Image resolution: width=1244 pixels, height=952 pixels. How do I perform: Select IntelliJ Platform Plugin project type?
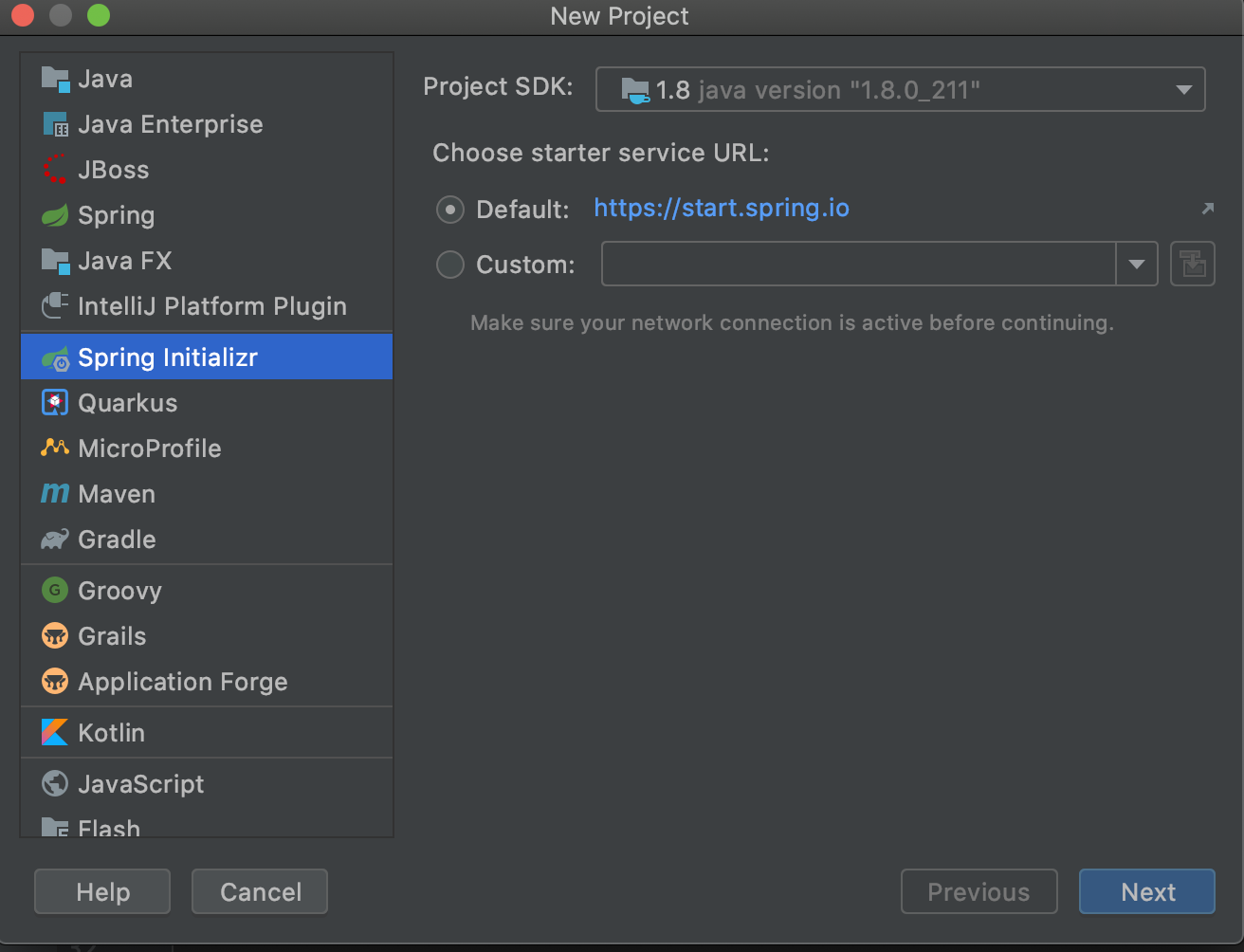(212, 306)
